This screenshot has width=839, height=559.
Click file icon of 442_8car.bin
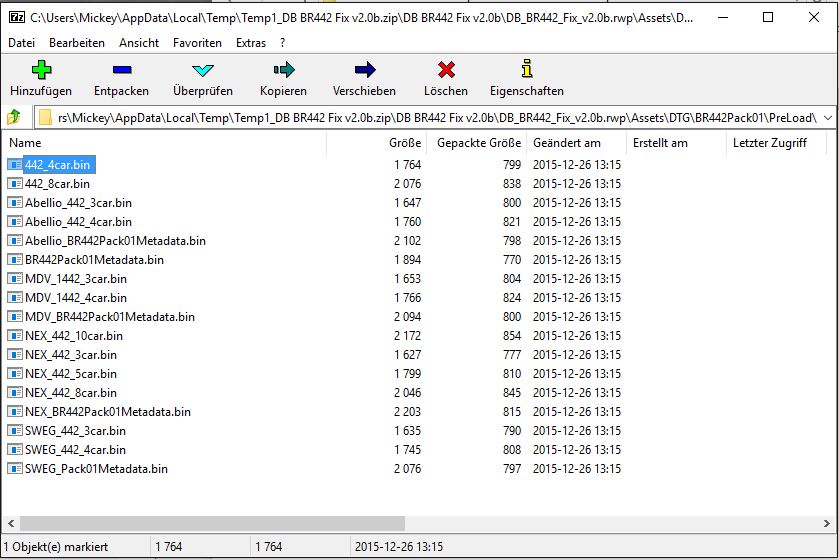pos(15,183)
